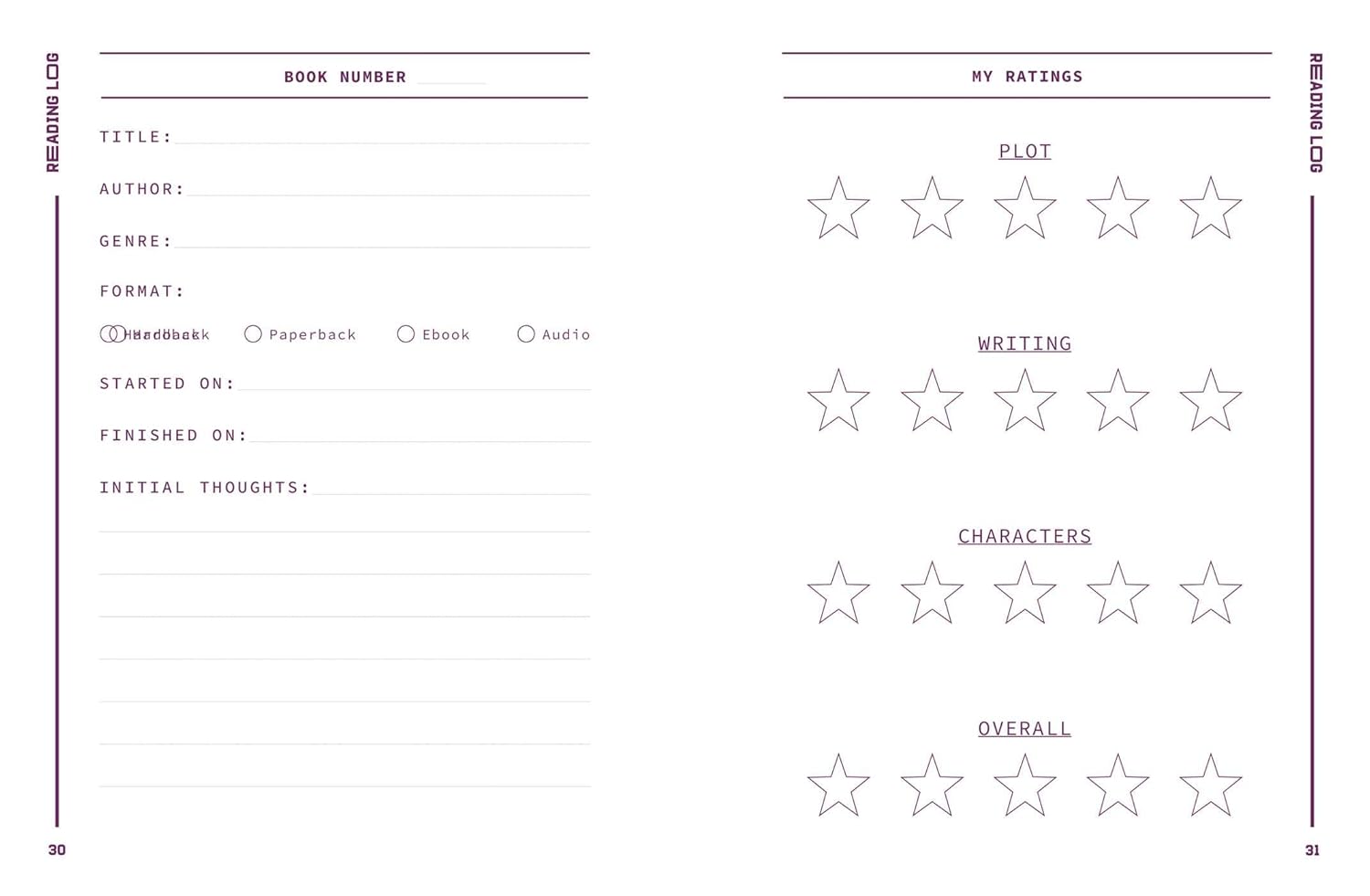This screenshot has height=896, width=1370.
Task: Click the Started On date line
Action: click(414, 384)
